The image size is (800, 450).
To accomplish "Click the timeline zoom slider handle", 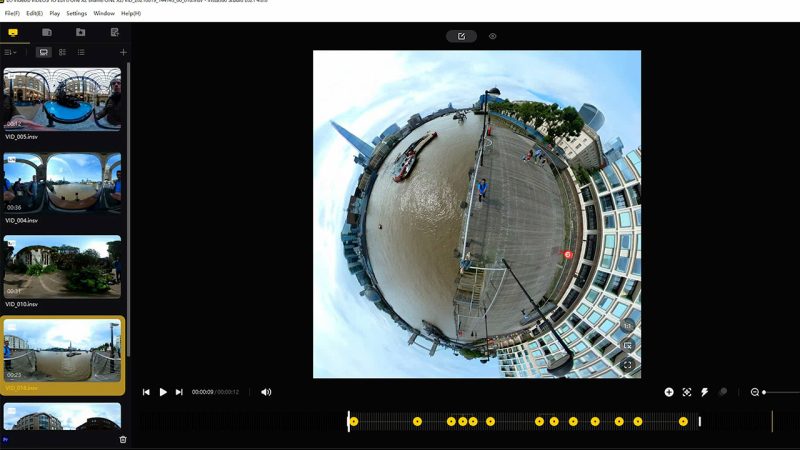I will 764,392.
